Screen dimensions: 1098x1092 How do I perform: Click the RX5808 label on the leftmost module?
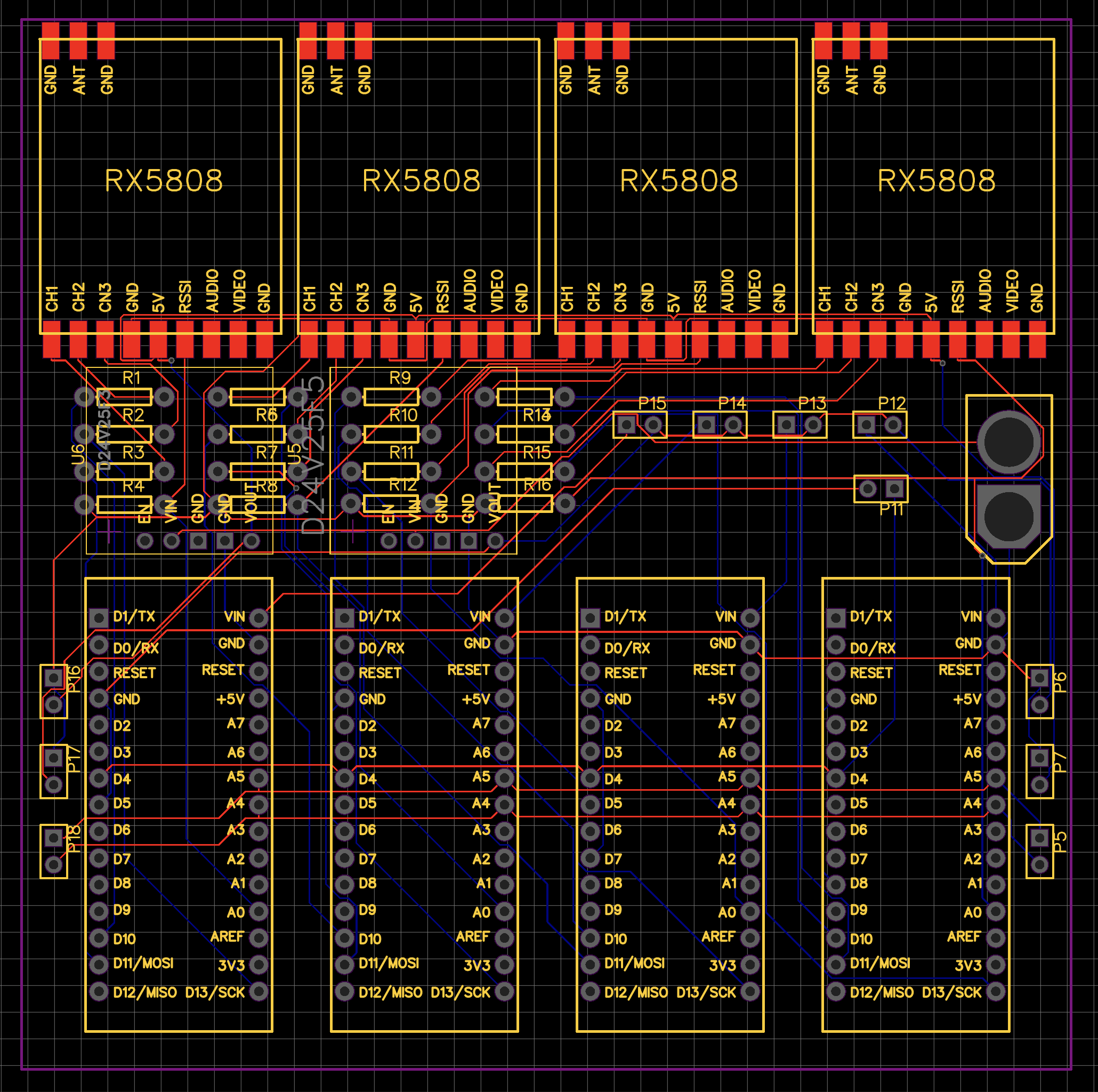click(164, 181)
